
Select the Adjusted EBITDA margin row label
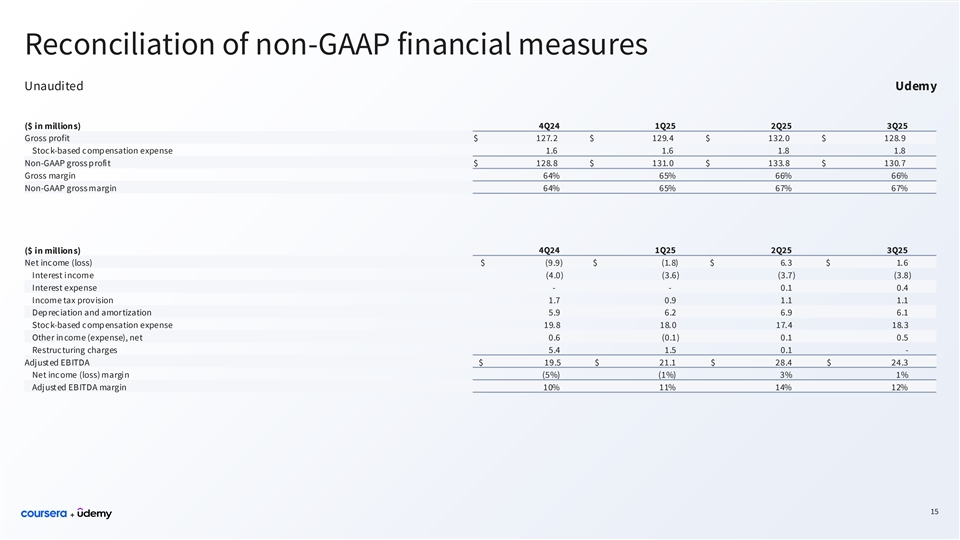pos(79,387)
